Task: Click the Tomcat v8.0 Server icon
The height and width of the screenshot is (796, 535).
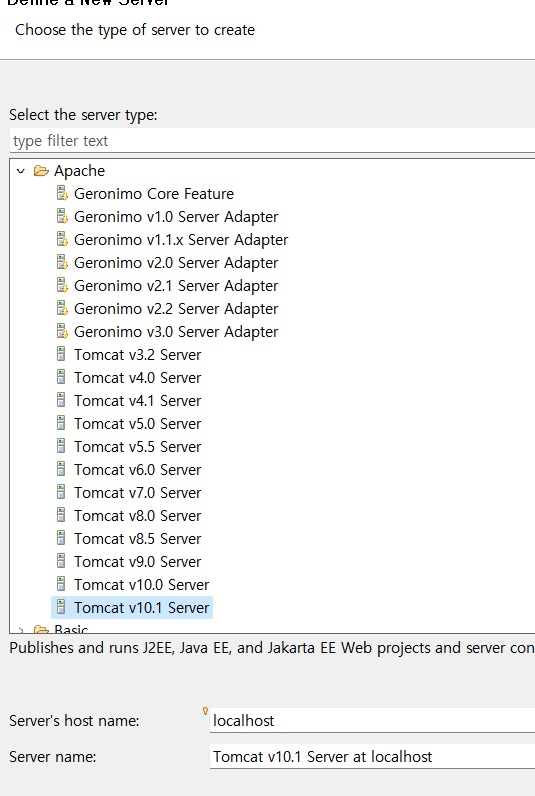Action: tap(61, 515)
